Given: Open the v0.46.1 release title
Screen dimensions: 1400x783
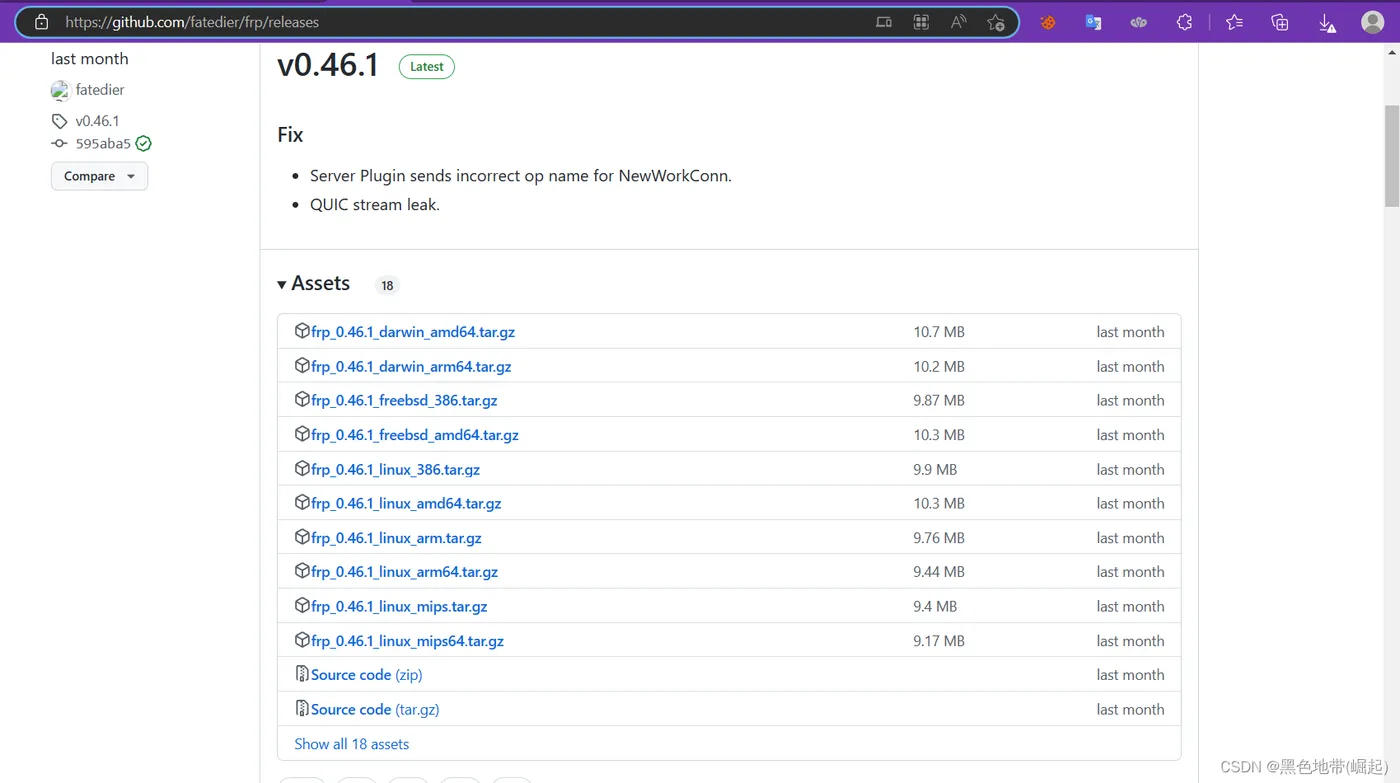Looking at the screenshot, I should pos(328,66).
